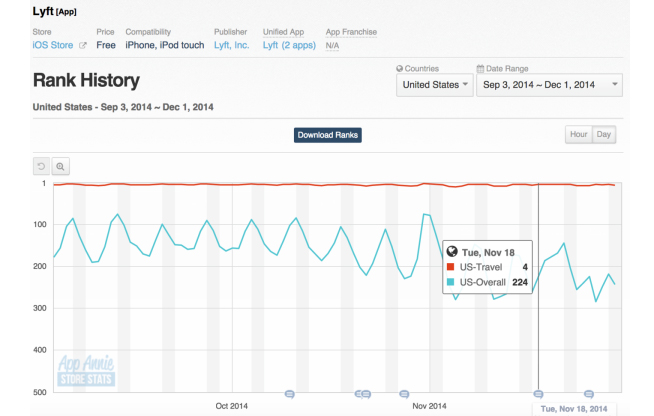Image resolution: width=654 pixels, height=416 pixels.
Task: Click the magnifier zoom icon above chart
Action: [x=60, y=166]
